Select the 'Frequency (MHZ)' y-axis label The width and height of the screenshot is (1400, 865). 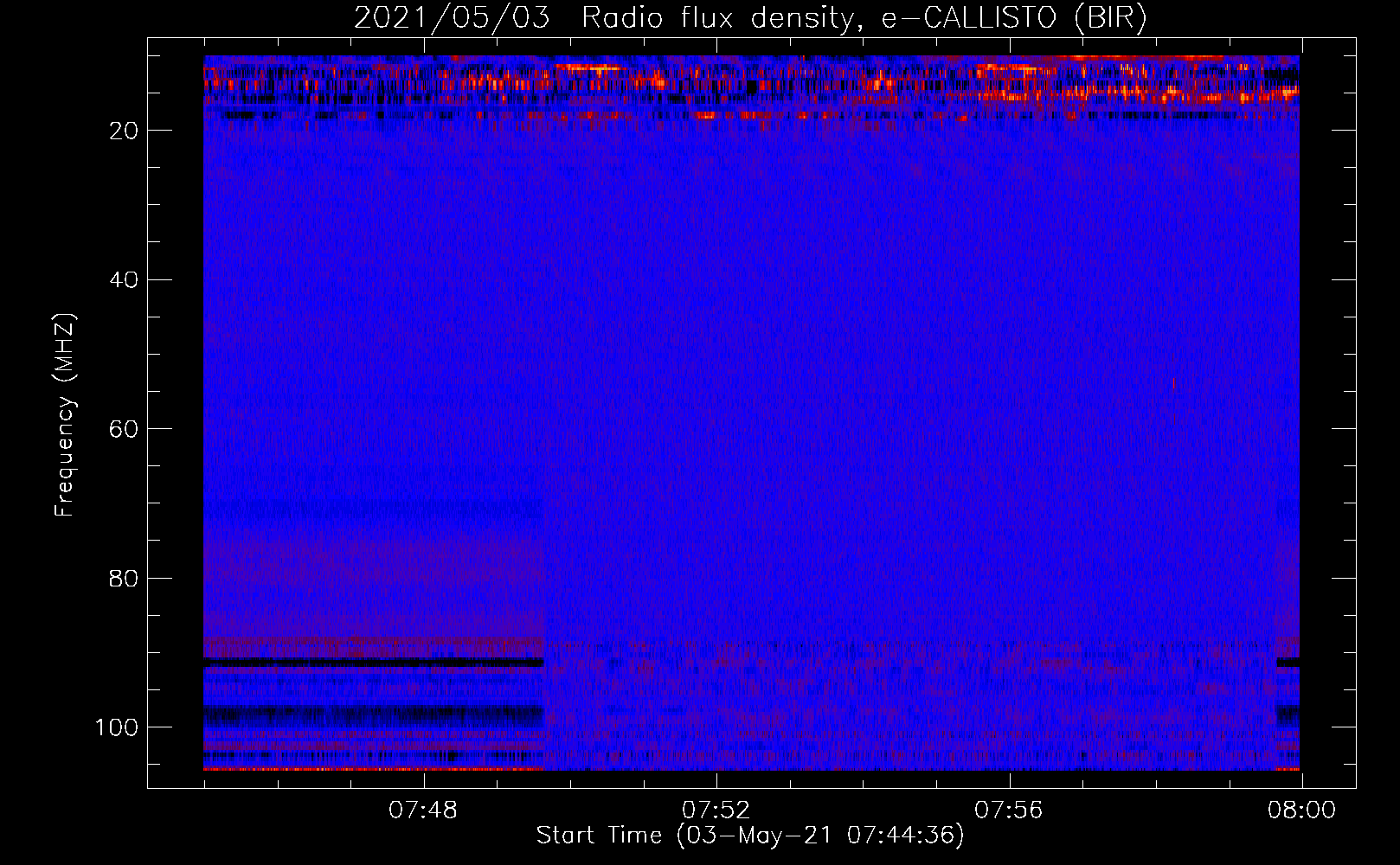[x=65, y=415]
